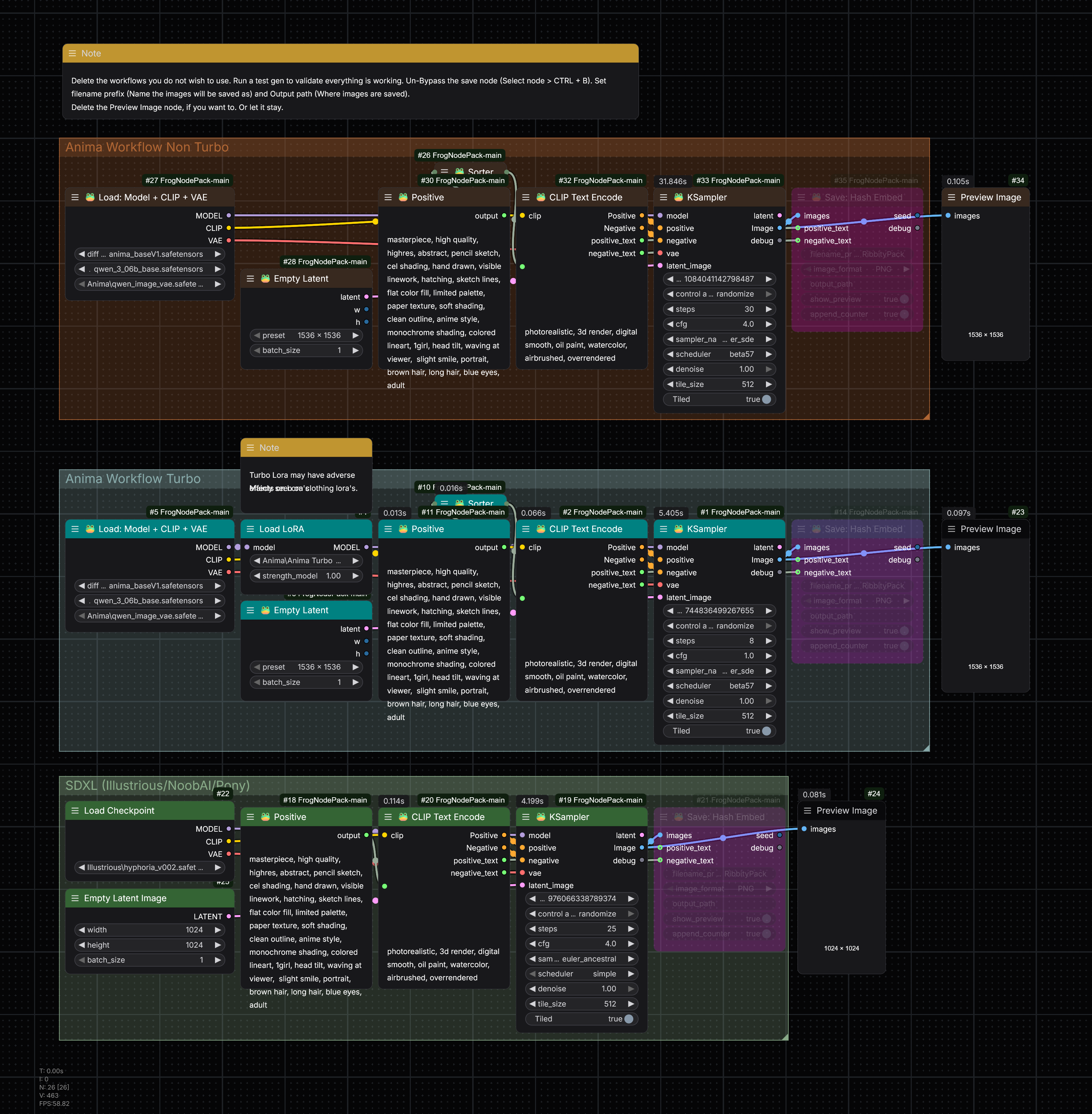Click Anima Workflow Turbo group title
This screenshot has width=1092, height=1114.
[x=133, y=479]
